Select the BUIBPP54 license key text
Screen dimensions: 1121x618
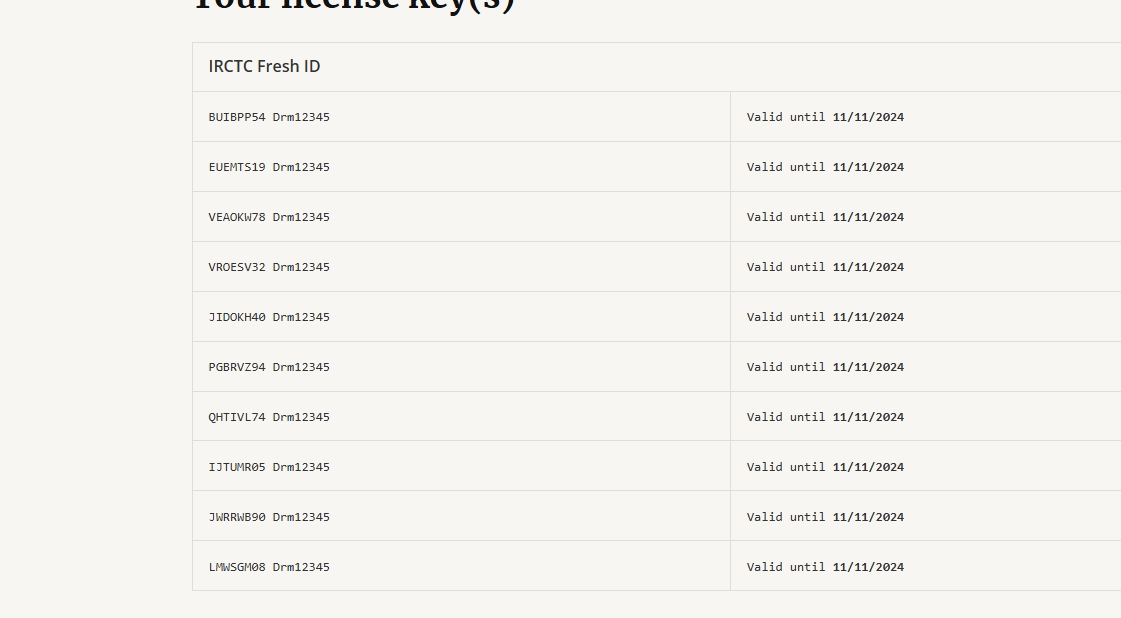269,117
